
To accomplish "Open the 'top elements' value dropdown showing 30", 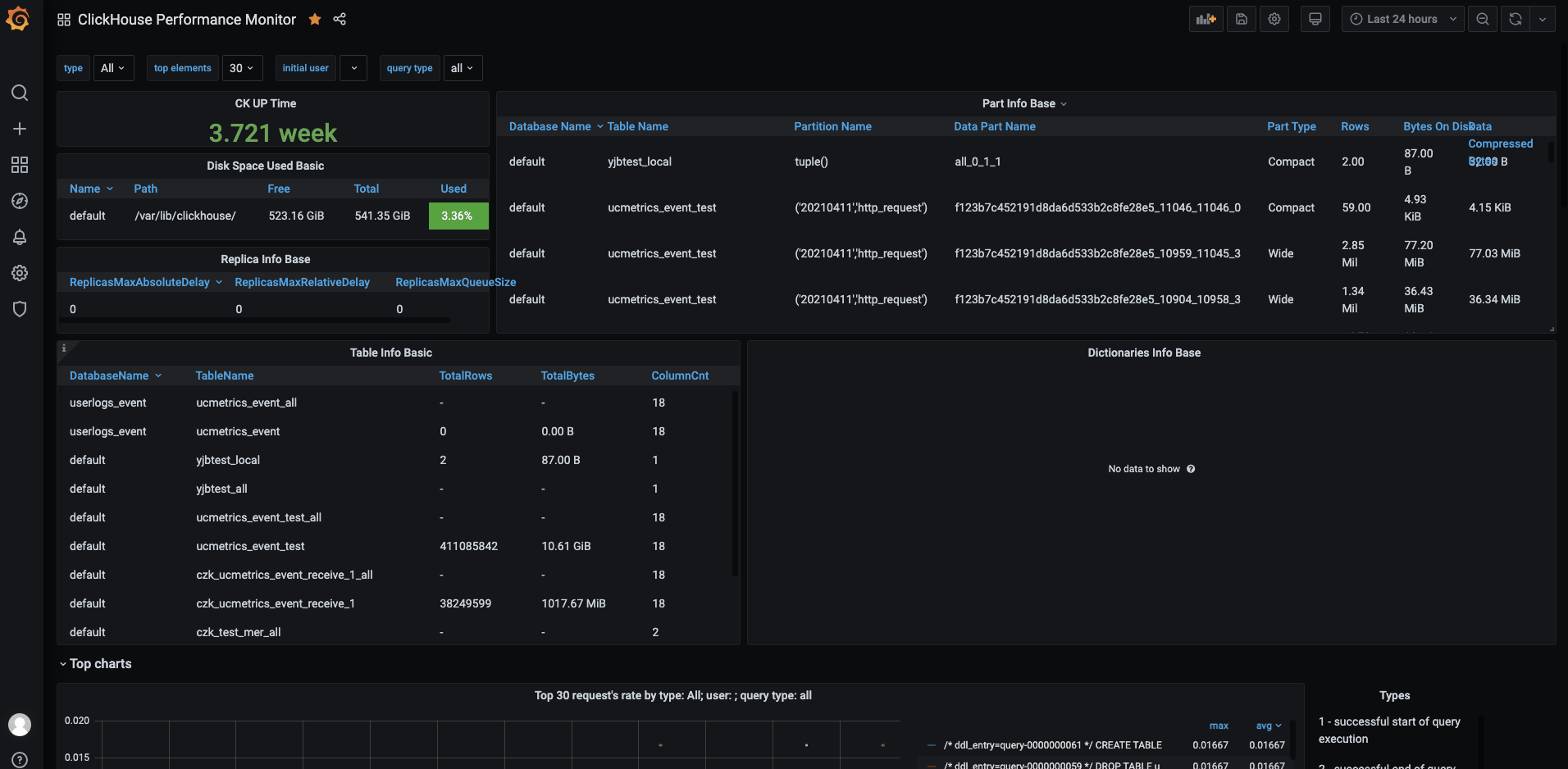I will 242,68.
